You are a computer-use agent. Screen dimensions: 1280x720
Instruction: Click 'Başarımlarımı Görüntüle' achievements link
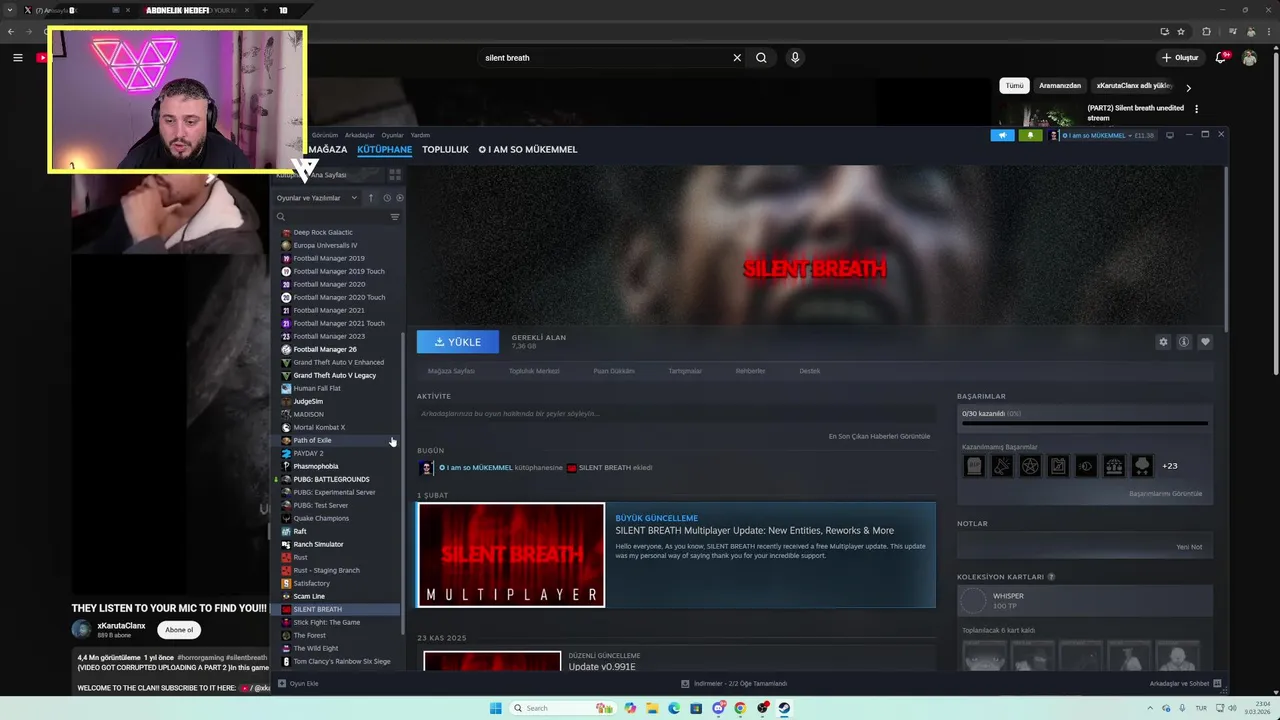coord(1166,494)
